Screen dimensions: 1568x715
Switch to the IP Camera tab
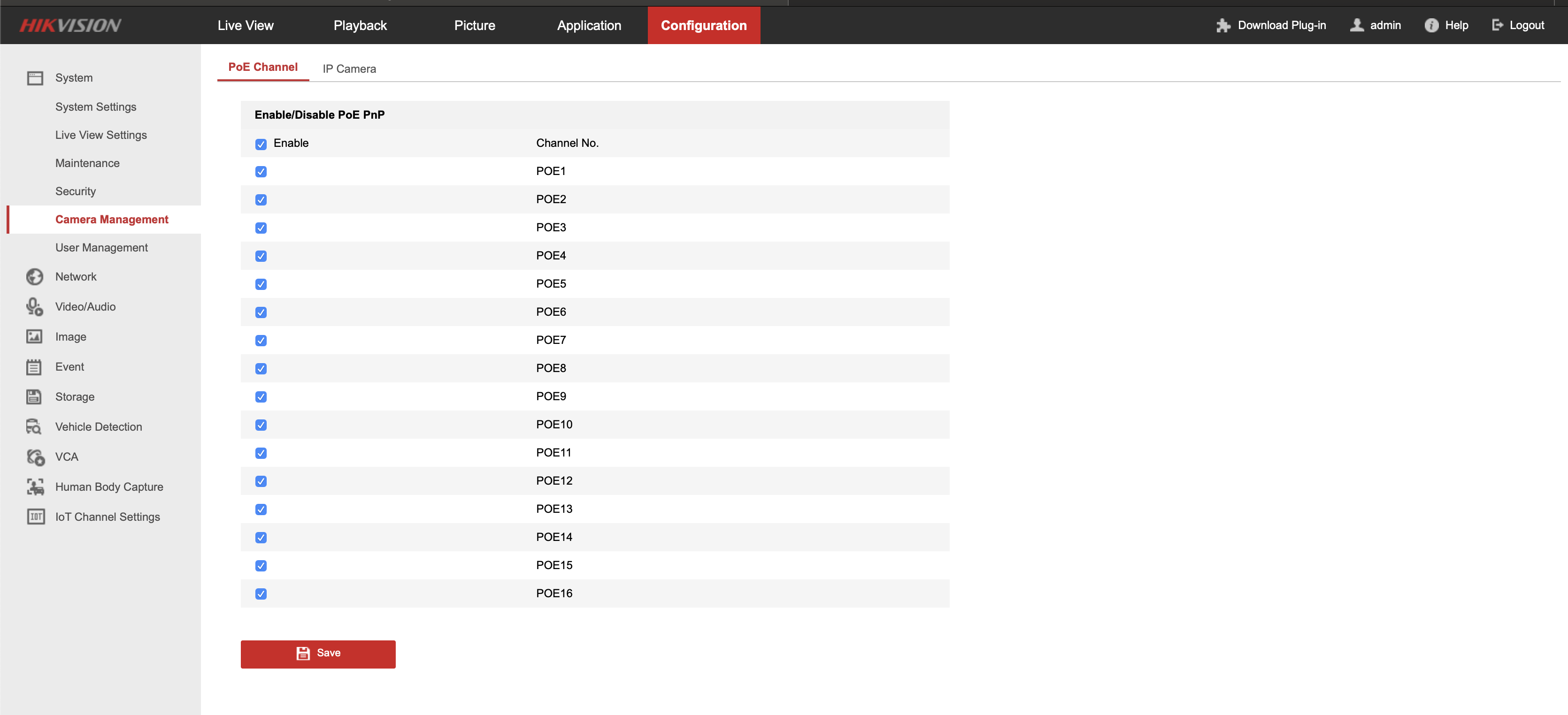(349, 69)
